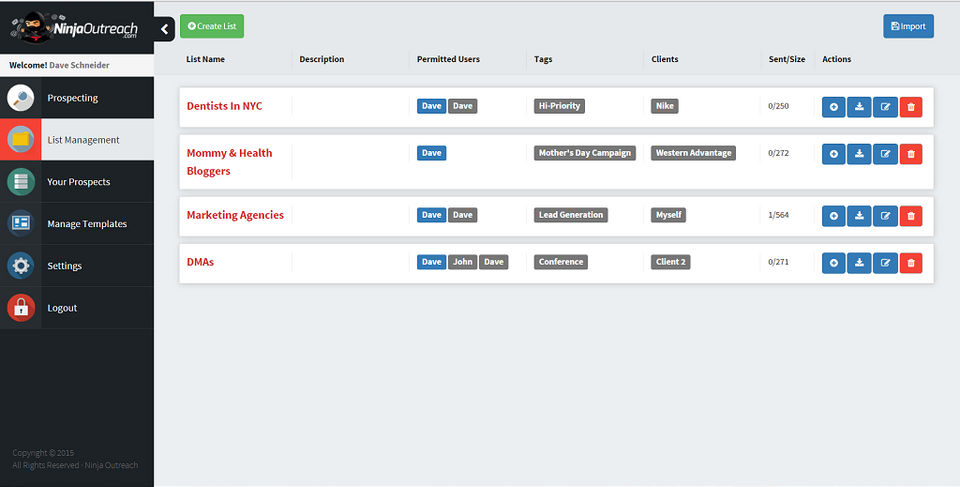
Task: Click the Hi-Priority tag
Action: (x=559, y=106)
